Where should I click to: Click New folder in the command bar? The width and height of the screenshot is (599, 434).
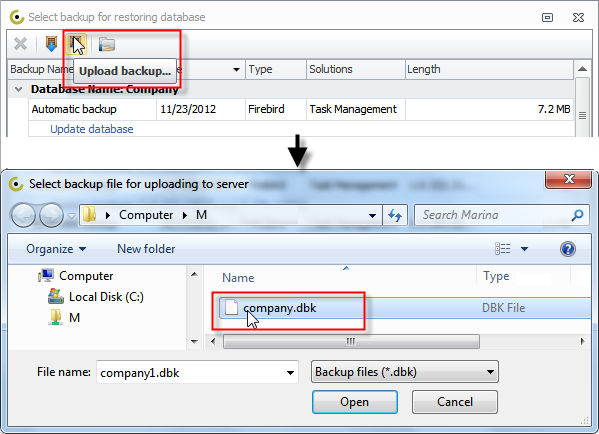click(146, 249)
